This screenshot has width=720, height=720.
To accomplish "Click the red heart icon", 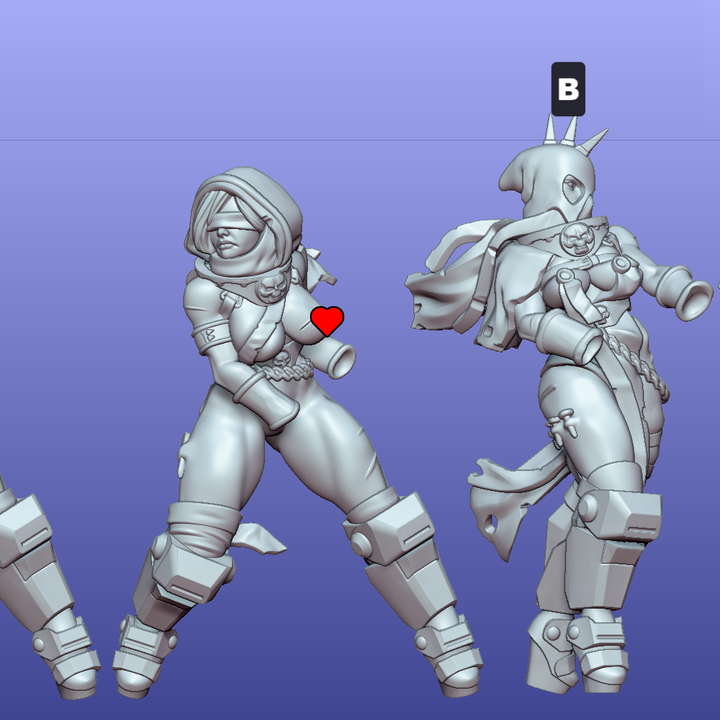I will [327, 320].
